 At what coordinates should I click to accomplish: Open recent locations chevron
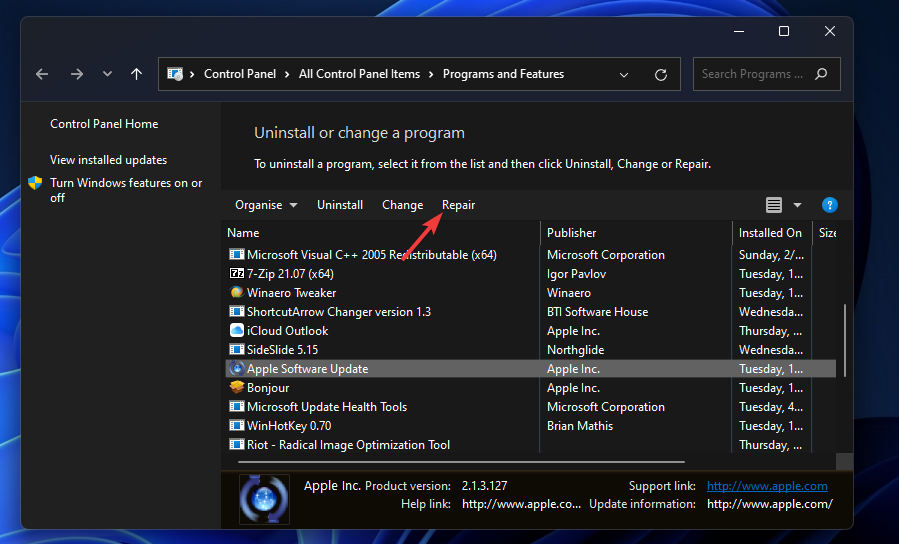107,74
